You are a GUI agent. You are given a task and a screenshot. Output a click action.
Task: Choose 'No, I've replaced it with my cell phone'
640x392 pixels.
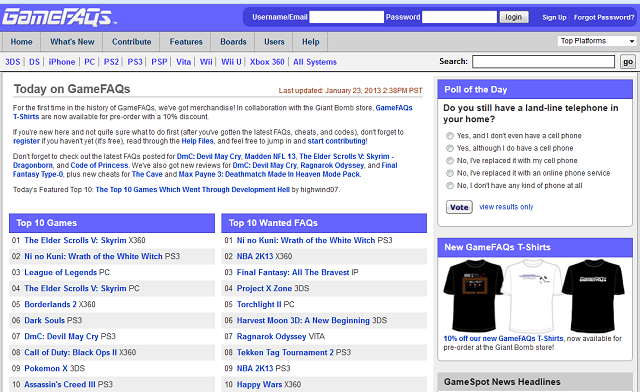tap(450, 160)
